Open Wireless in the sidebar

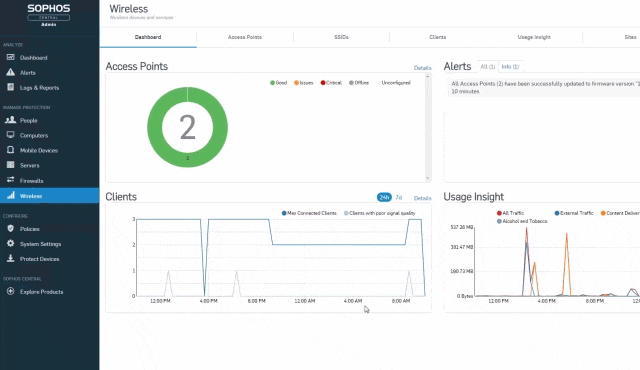[x=49, y=195]
